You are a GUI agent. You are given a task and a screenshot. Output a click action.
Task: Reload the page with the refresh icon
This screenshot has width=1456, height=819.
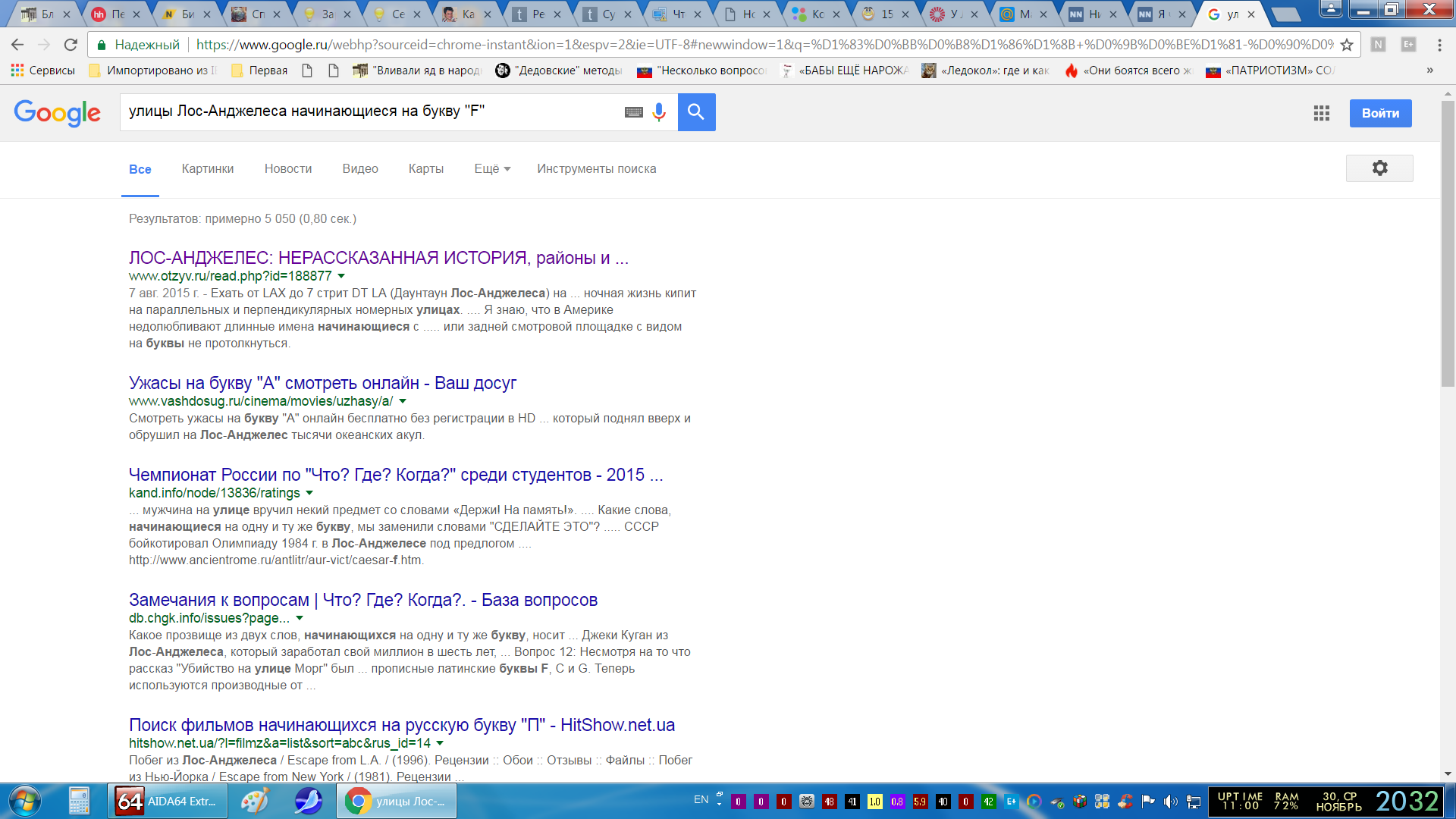tap(71, 45)
